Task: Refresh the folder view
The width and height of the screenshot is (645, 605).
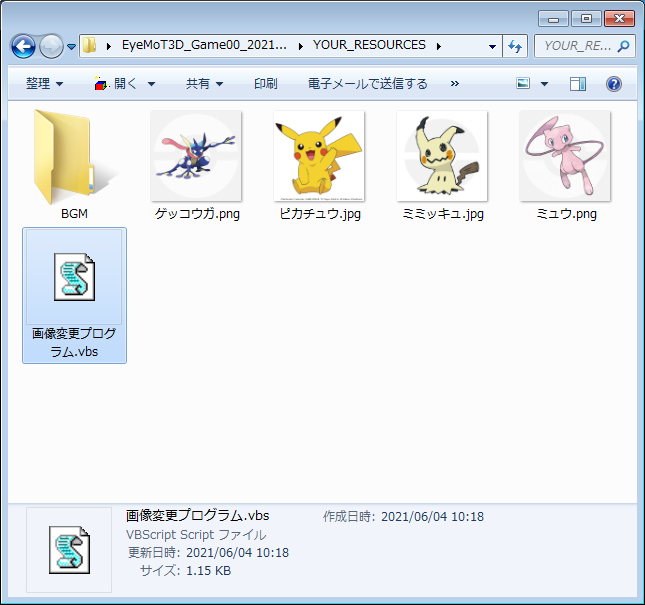Action: (515, 46)
